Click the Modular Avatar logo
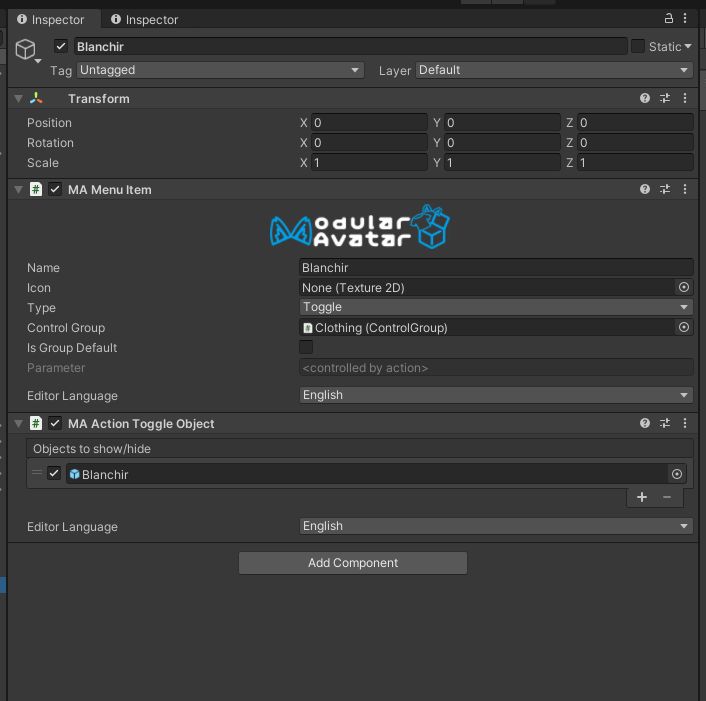Viewport: 706px width, 701px height. (x=359, y=227)
